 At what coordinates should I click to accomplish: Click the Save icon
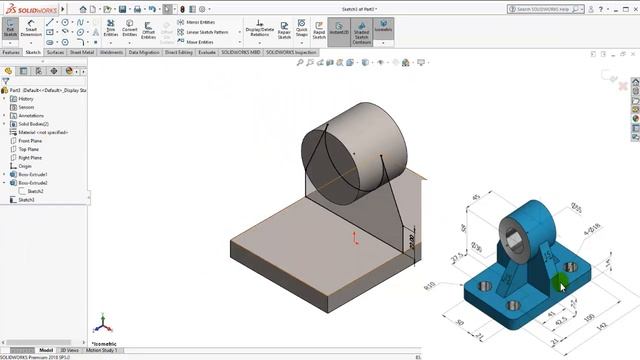click(122, 9)
